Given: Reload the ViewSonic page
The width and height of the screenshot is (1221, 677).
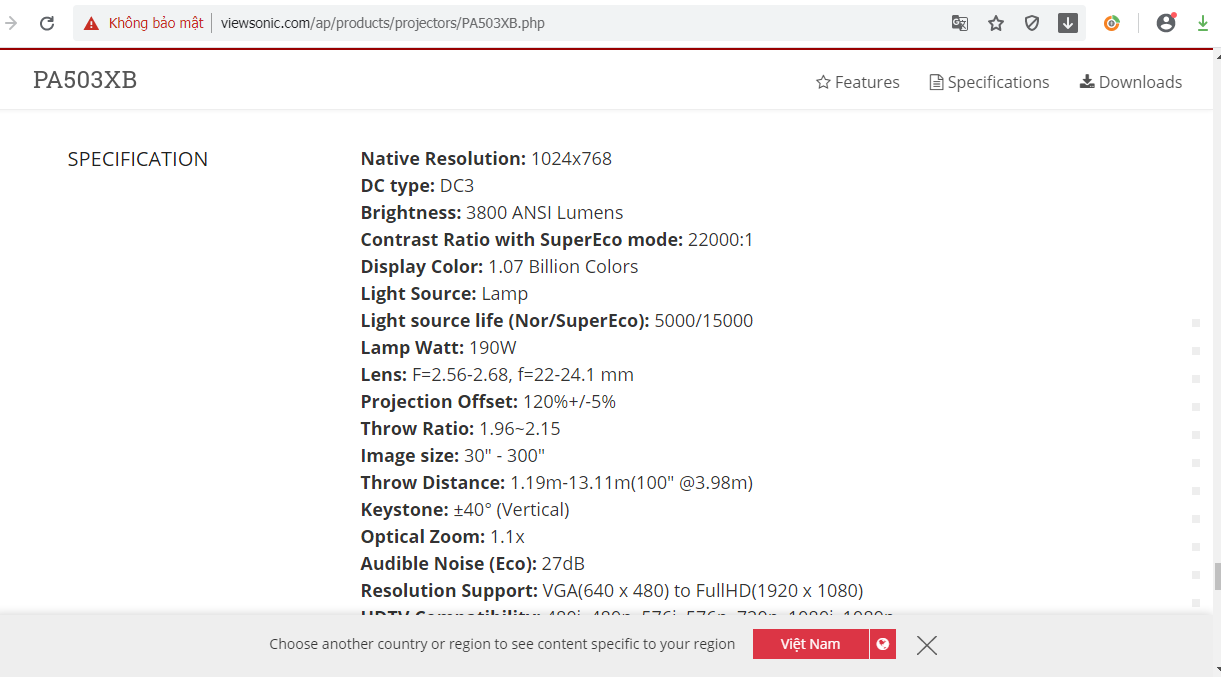Looking at the screenshot, I should coord(47,23).
